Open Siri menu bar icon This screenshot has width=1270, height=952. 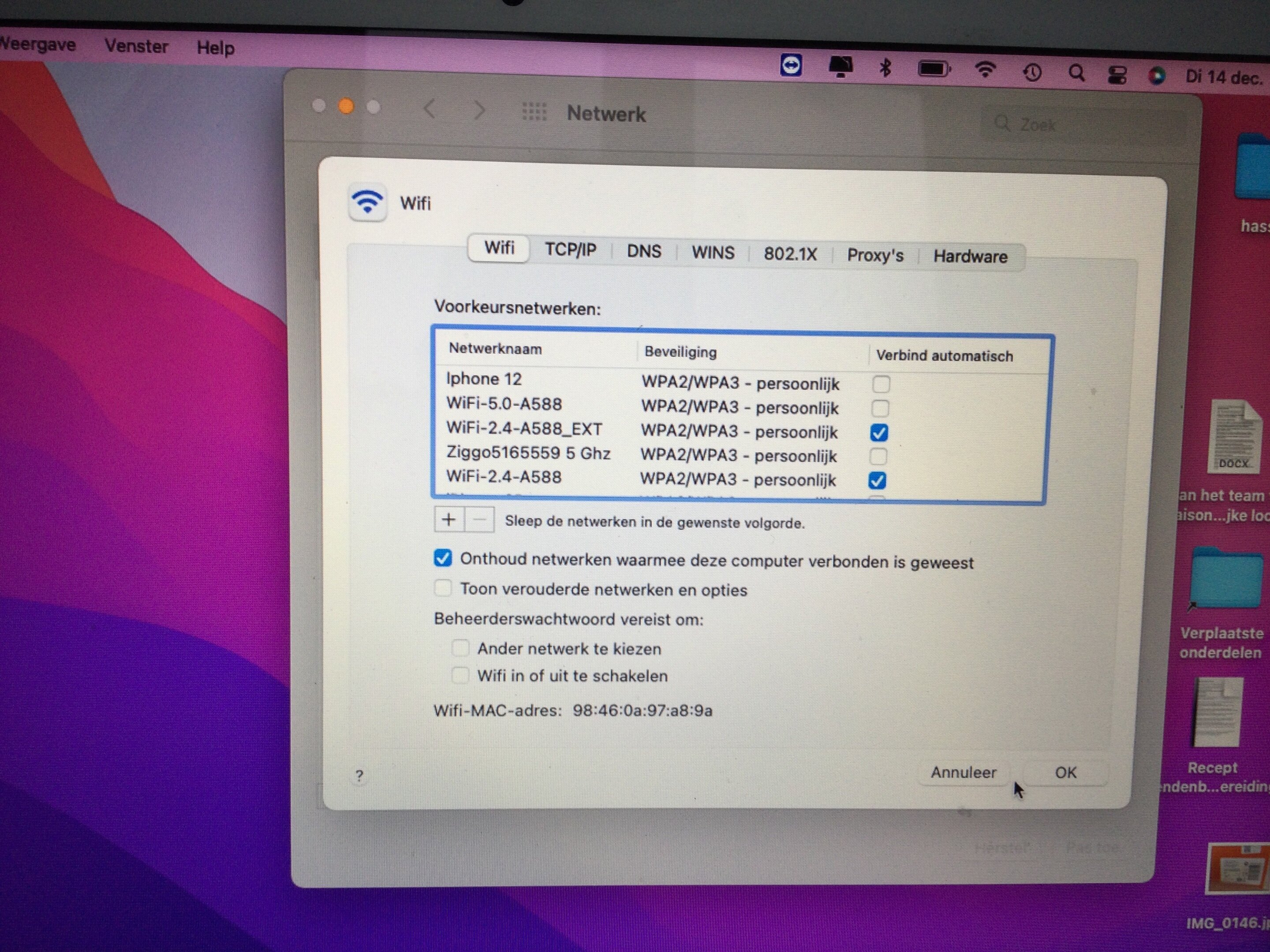1156,76
